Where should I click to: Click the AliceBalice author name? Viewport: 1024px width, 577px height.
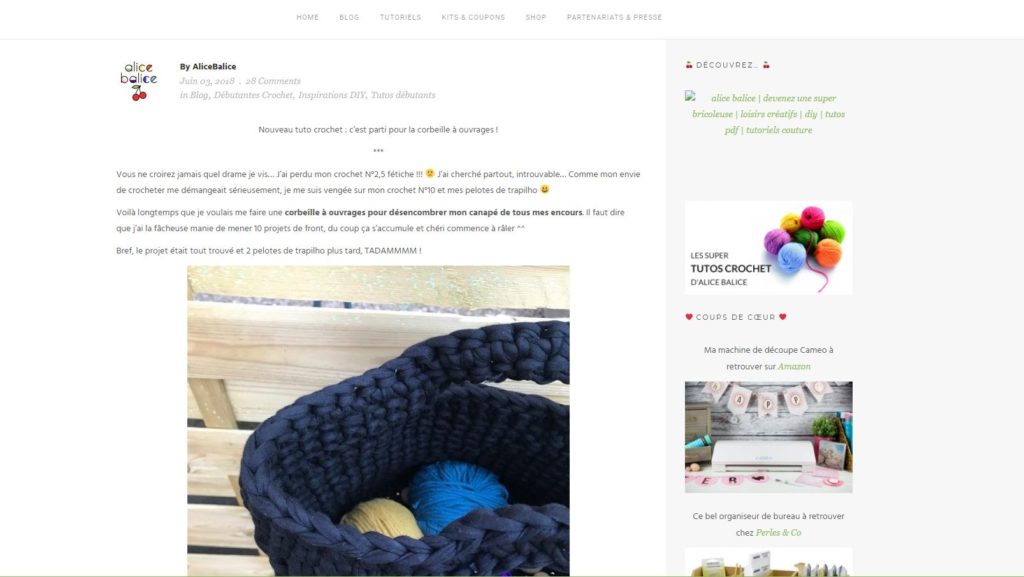pos(214,67)
